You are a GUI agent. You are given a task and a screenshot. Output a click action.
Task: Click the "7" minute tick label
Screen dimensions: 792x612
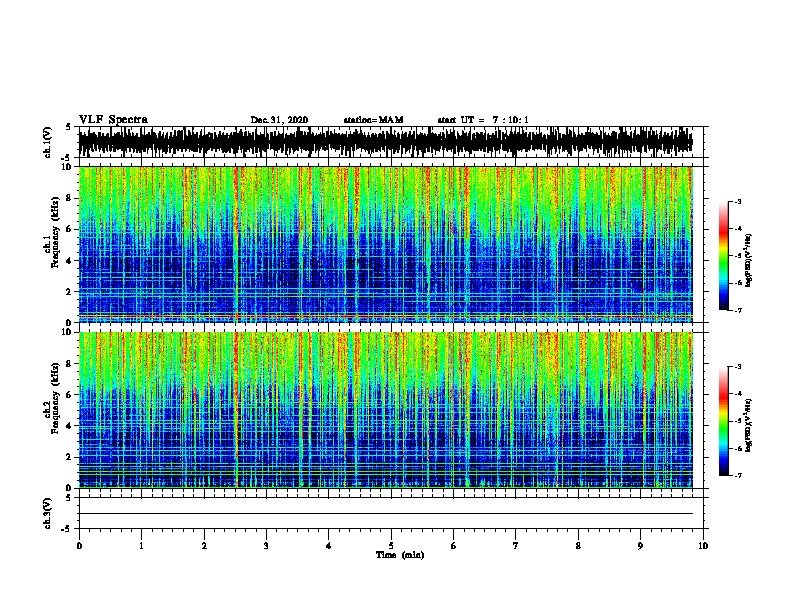(x=516, y=546)
